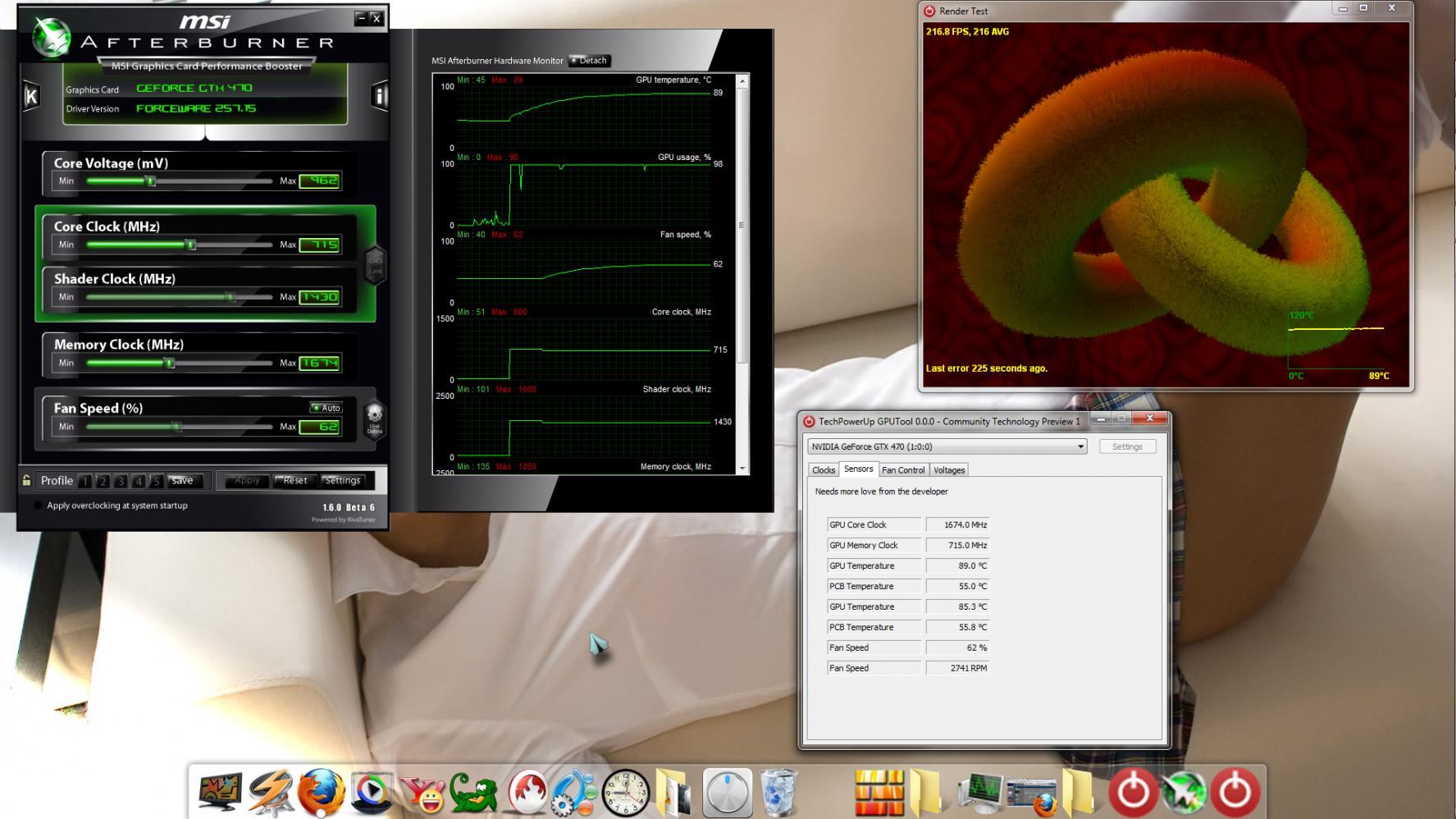Click the Memory Clock slider handle
Screen dimensions: 1456x819
tap(170, 363)
